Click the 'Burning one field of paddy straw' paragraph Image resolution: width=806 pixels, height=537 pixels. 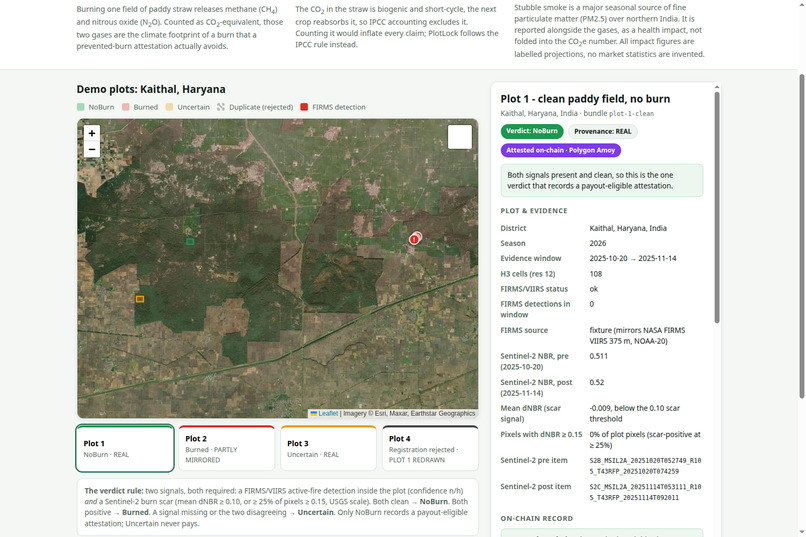180,28
